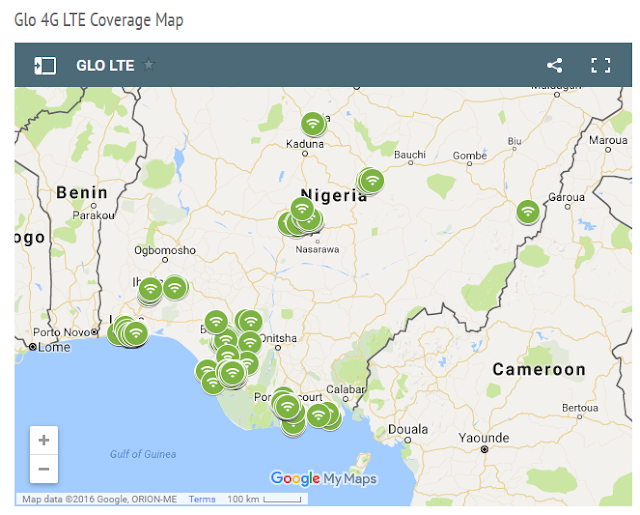The image size is (640, 515).
Task: Click the 100 km map scale
Action: click(262, 499)
